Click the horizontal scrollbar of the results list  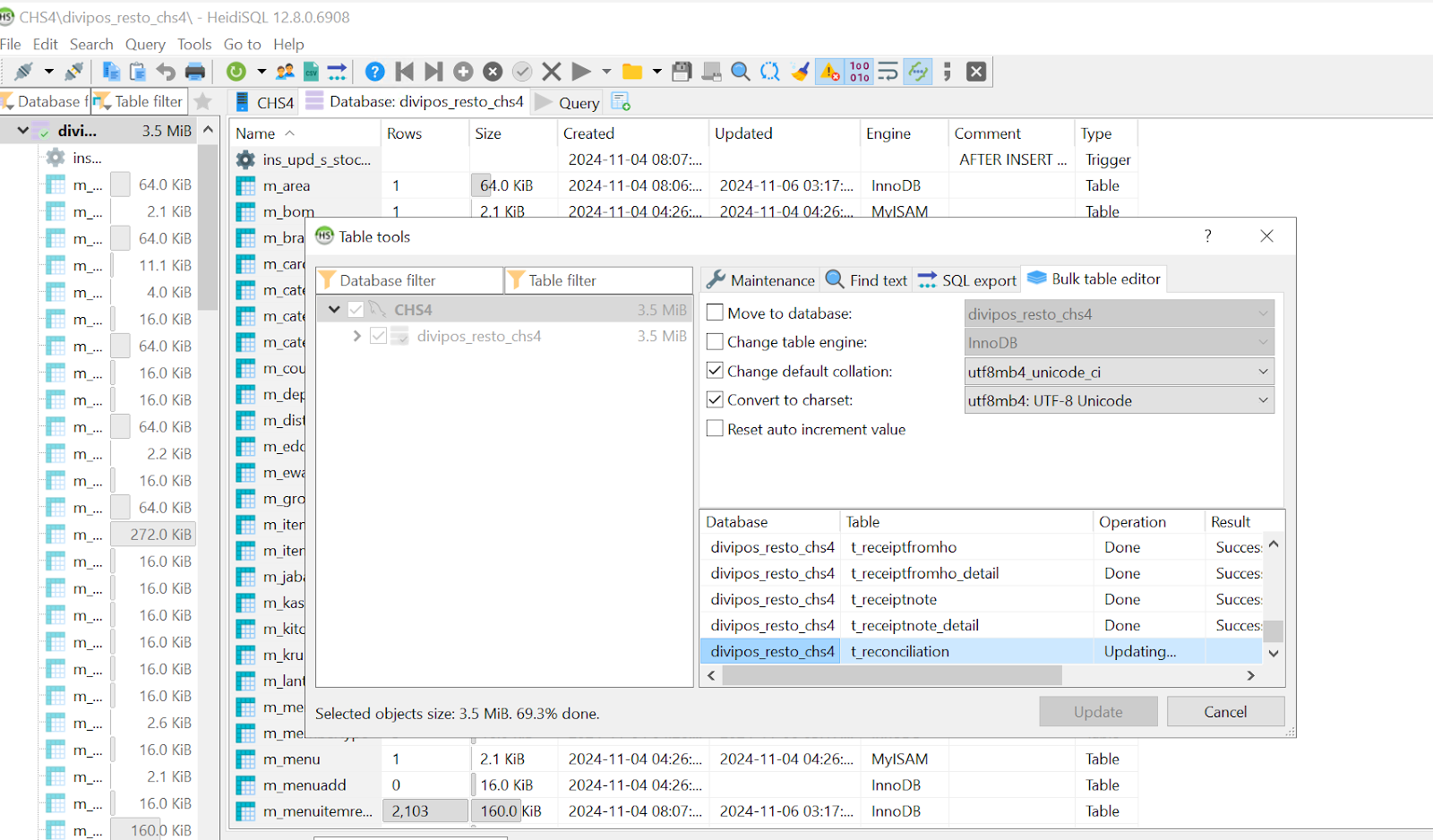coord(892,675)
